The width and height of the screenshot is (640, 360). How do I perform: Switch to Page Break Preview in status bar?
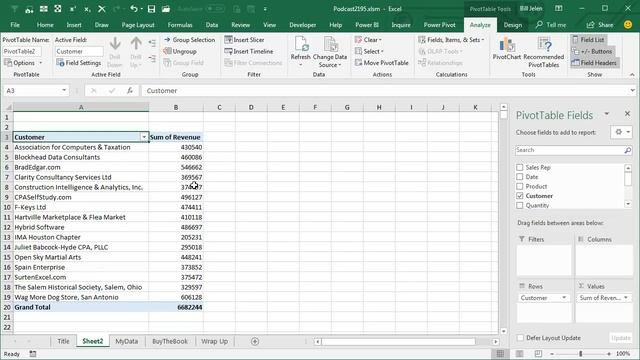pyautogui.click(x=538, y=353)
